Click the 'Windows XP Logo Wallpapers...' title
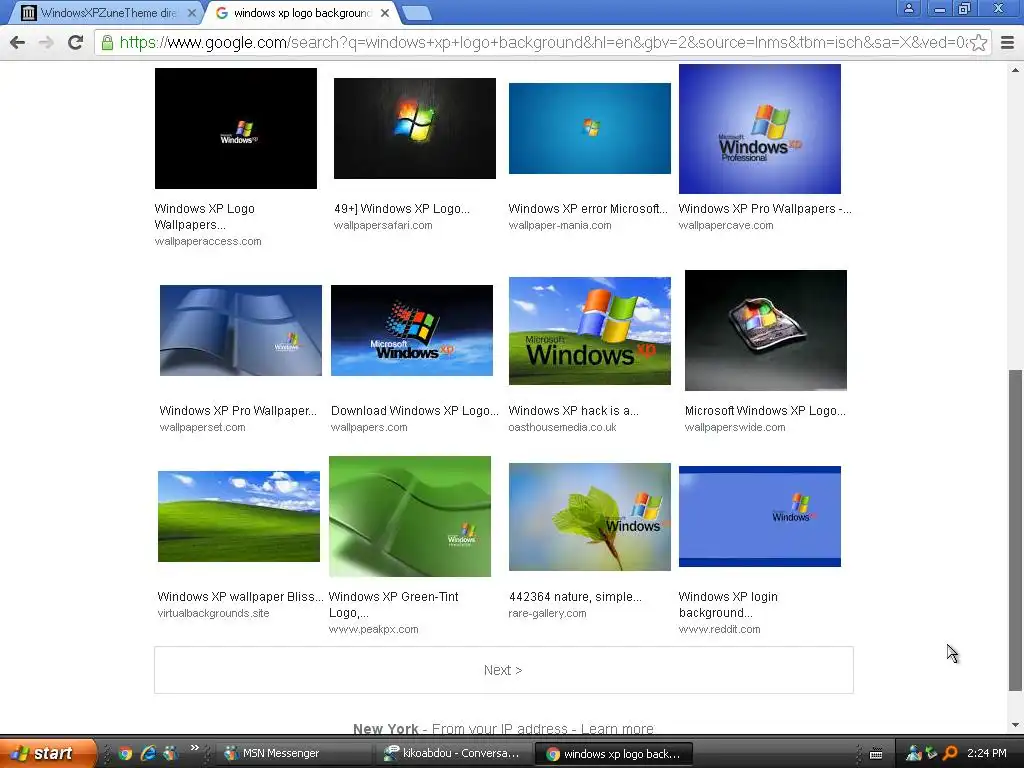This screenshot has height=768, width=1024. [204, 217]
